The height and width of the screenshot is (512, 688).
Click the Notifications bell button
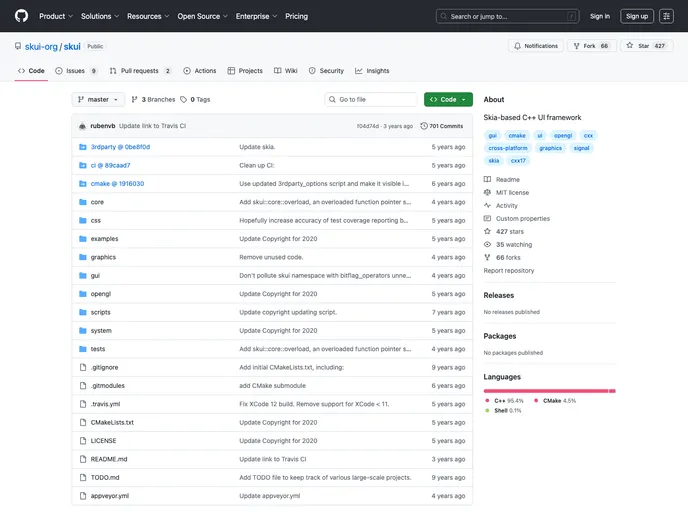pos(535,46)
